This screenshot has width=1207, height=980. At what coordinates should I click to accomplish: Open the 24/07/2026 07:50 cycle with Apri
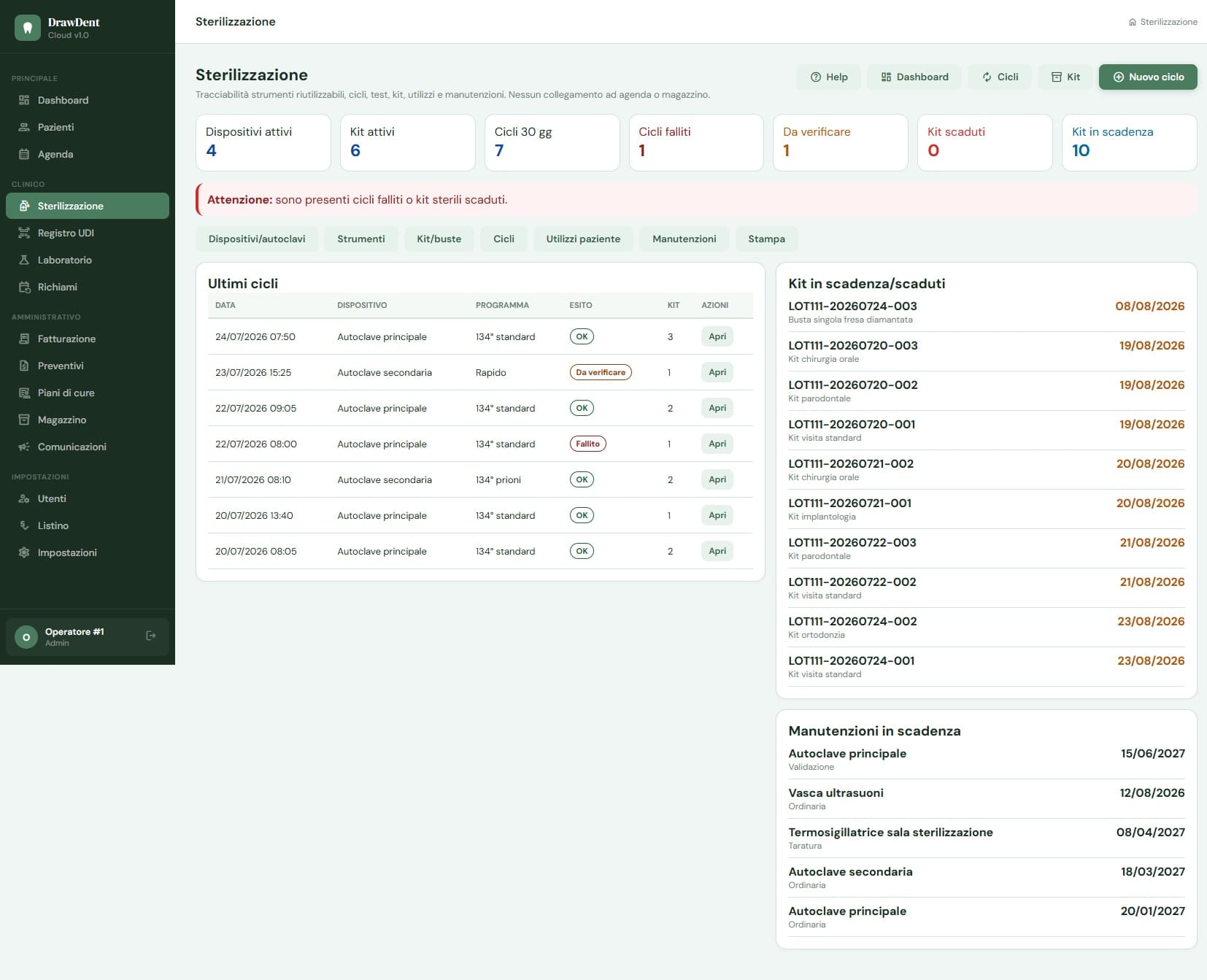(717, 336)
